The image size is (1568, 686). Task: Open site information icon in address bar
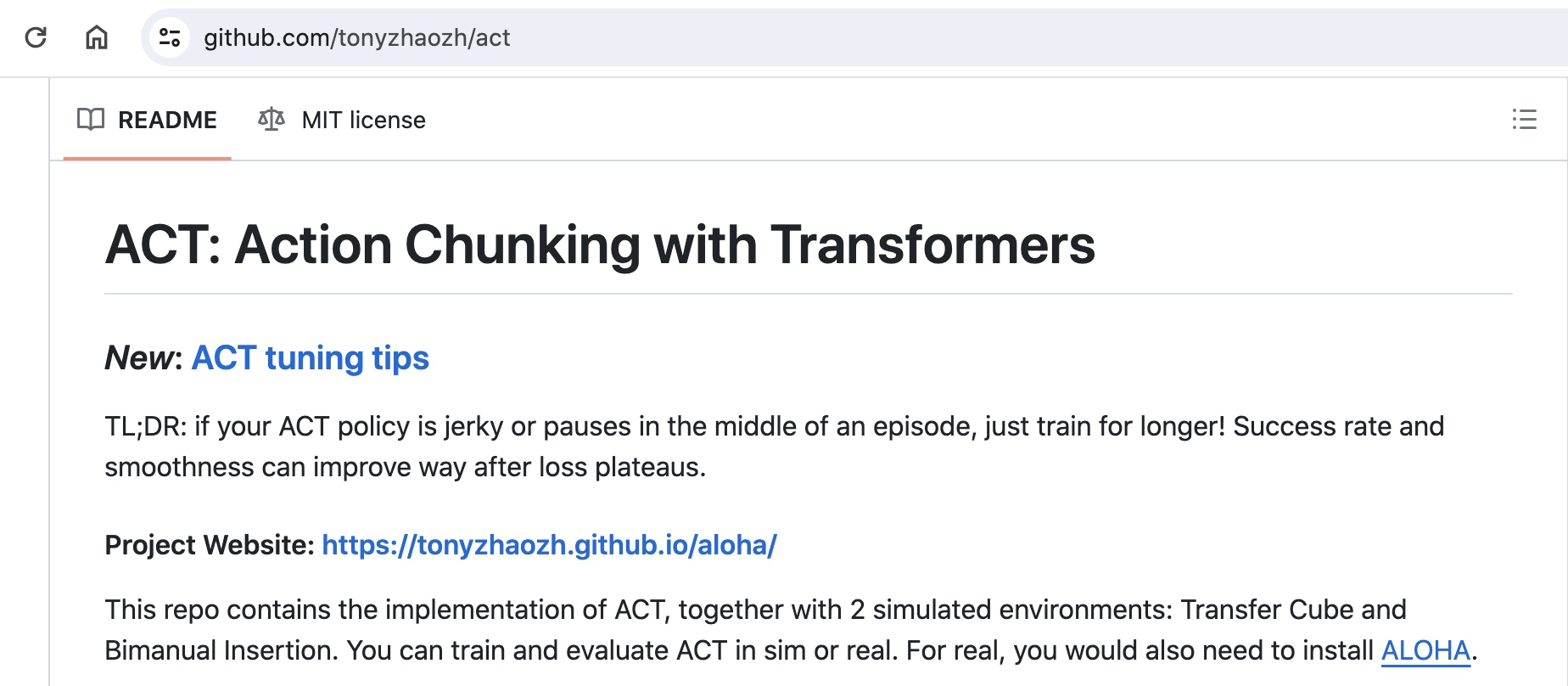pyautogui.click(x=170, y=37)
